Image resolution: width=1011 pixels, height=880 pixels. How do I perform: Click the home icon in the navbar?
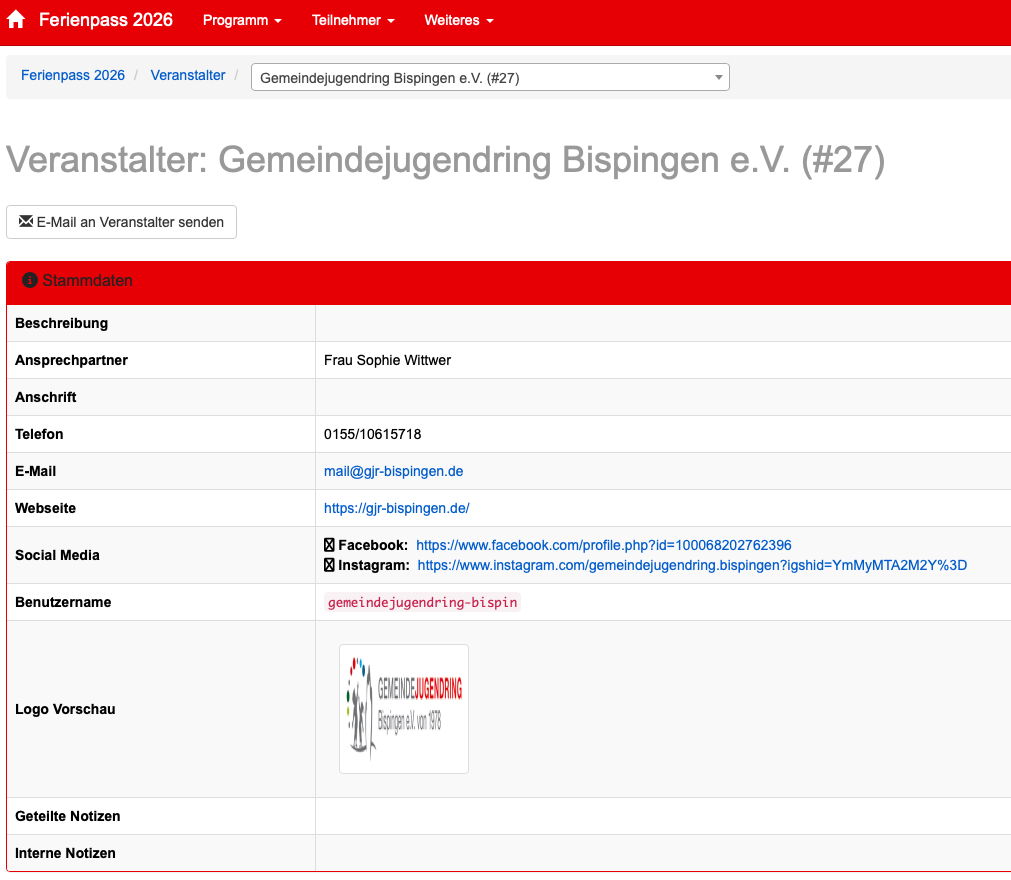click(x=16, y=20)
